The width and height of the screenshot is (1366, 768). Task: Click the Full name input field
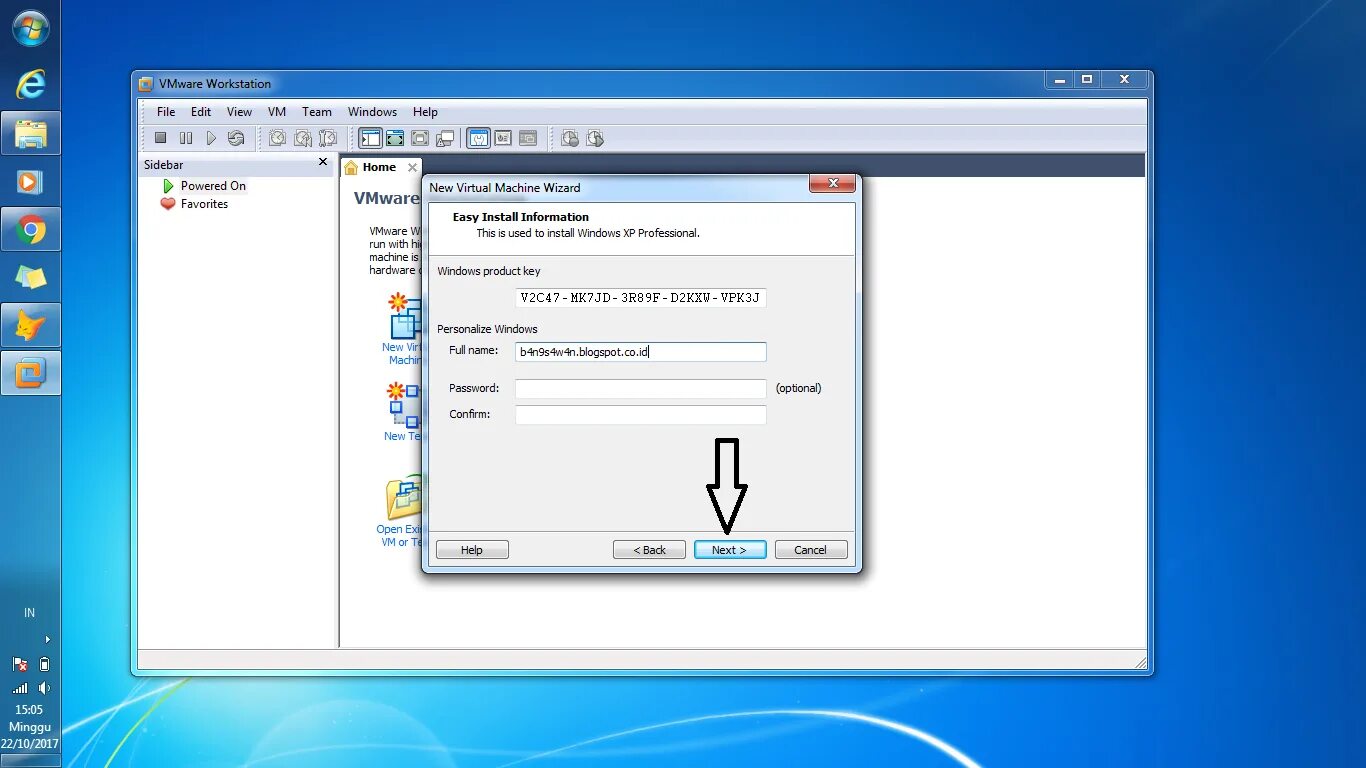[x=641, y=351]
